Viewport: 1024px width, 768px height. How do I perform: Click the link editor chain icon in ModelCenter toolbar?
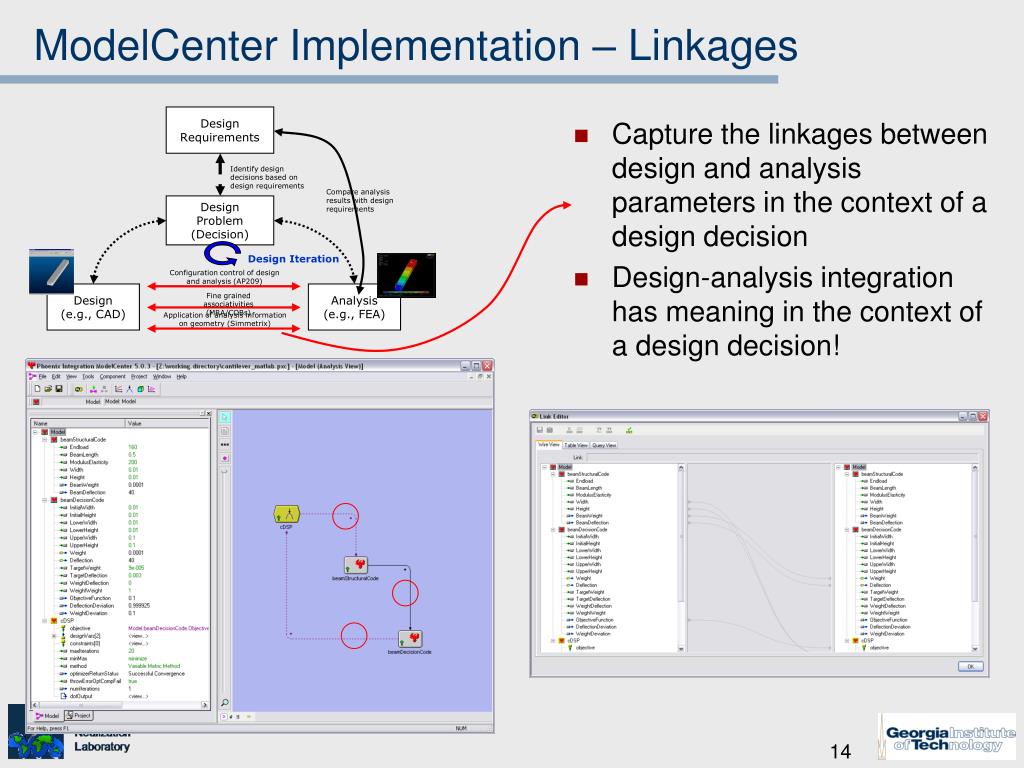(78, 389)
